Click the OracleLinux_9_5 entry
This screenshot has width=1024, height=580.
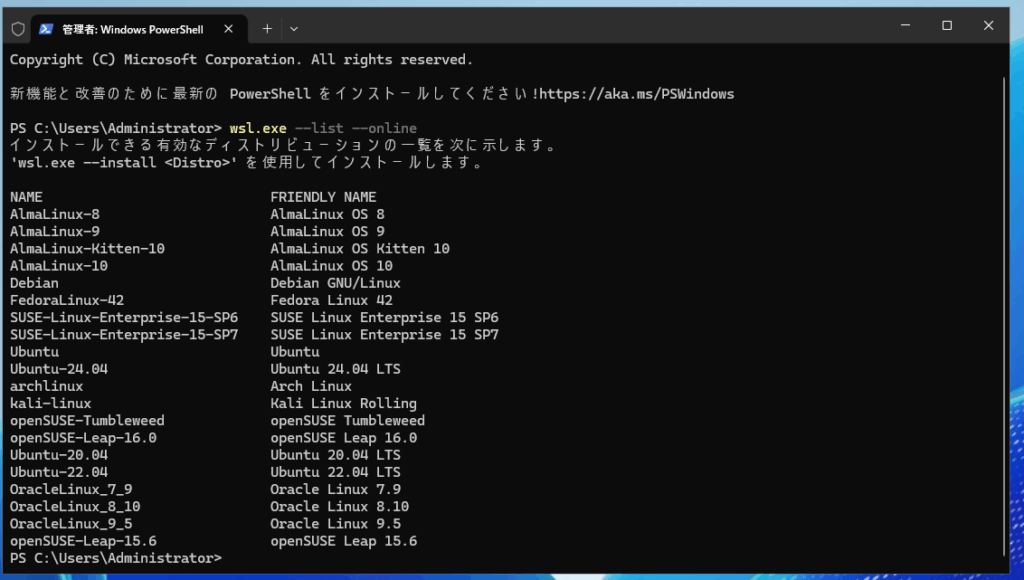[x=71, y=524]
